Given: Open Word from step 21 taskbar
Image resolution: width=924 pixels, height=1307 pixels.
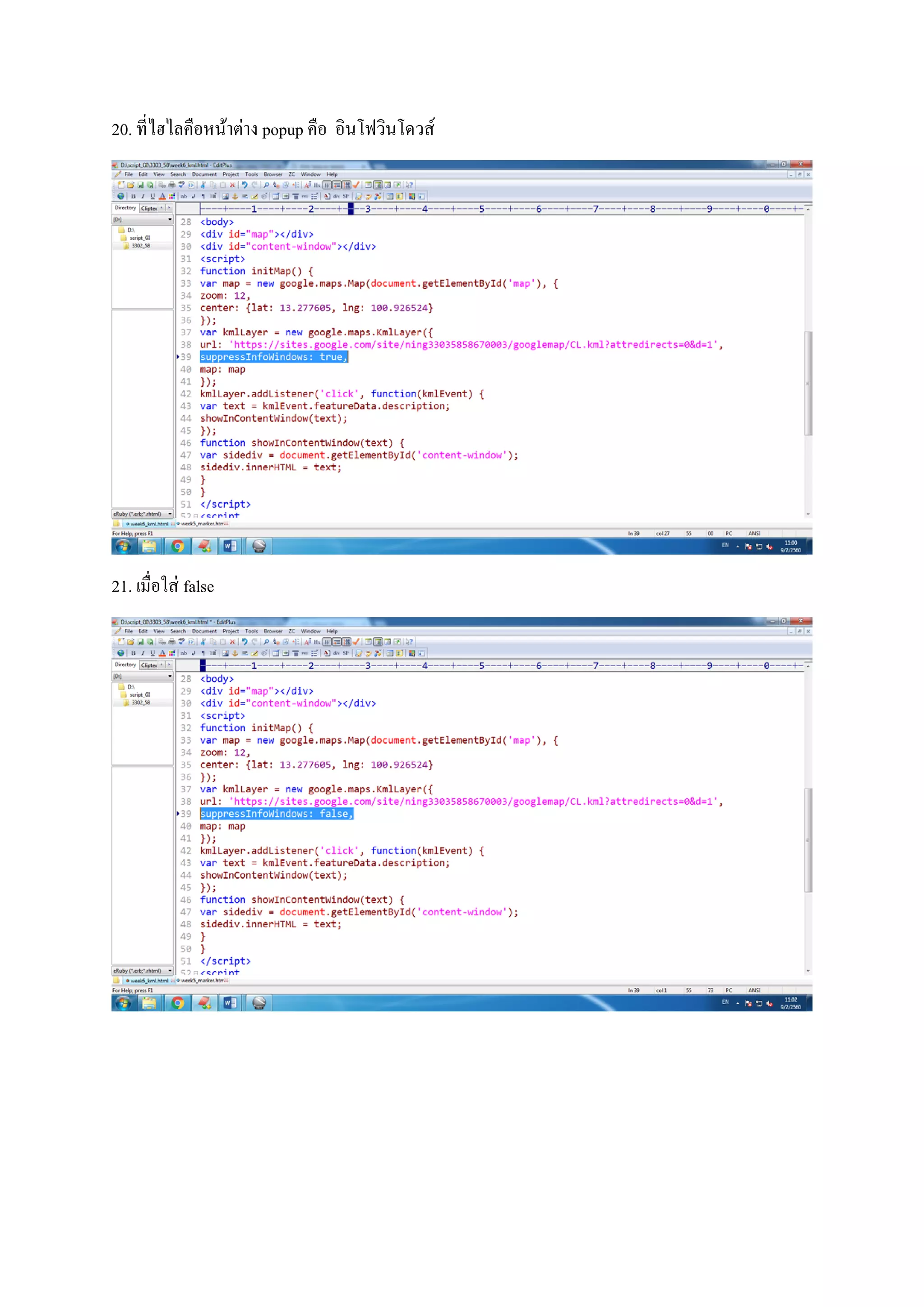Looking at the screenshot, I should [x=230, y=1003].
